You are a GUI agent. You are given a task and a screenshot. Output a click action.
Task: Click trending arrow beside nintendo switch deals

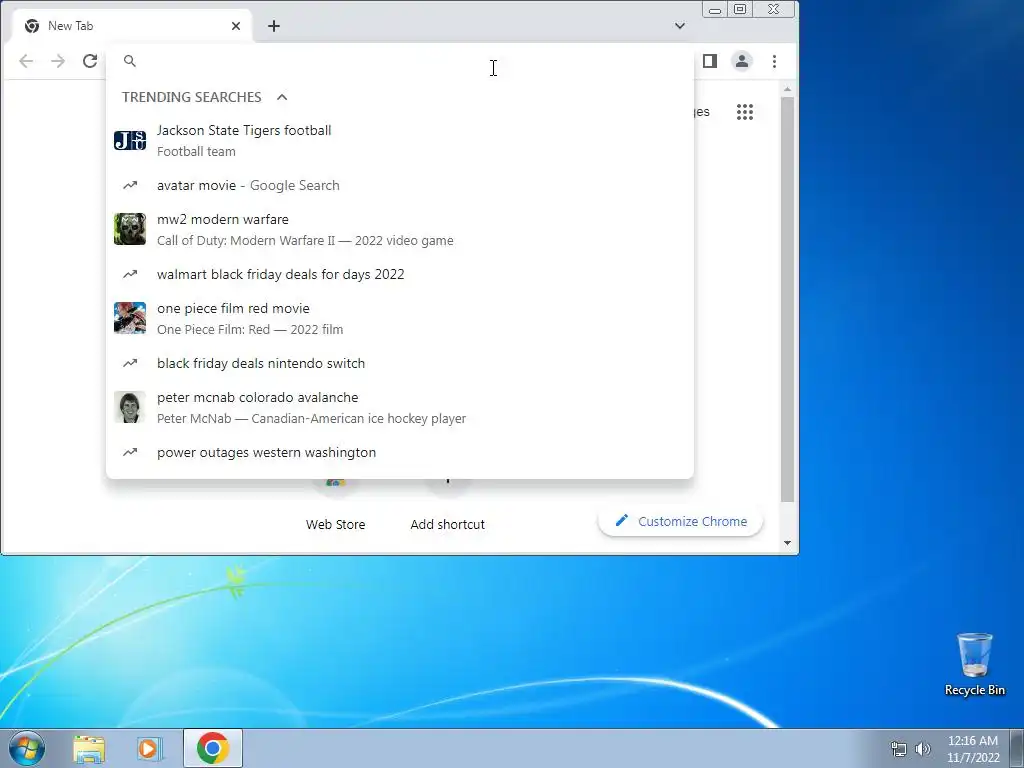(130, 363)
